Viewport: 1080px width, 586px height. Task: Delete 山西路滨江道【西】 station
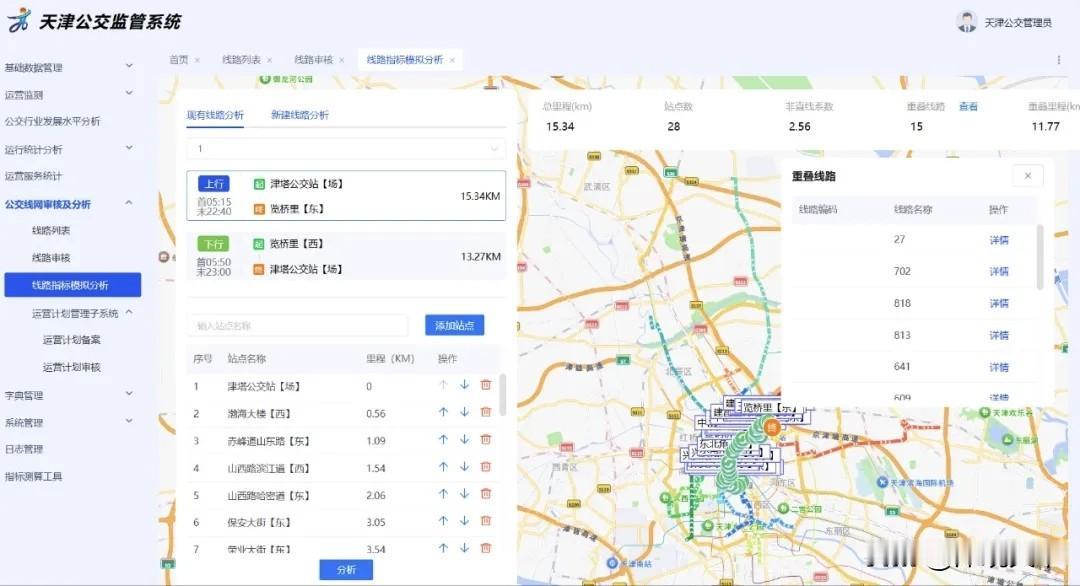coord(486,467)
